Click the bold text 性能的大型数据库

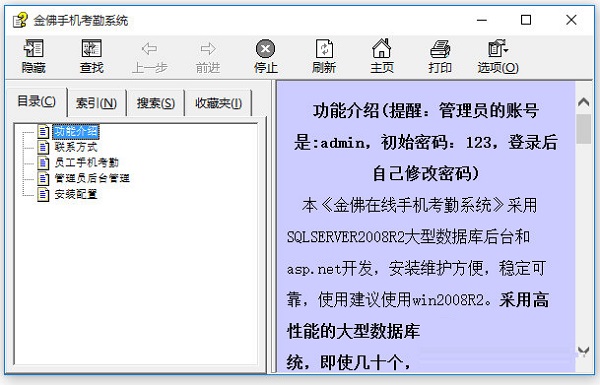coord(353,331)
